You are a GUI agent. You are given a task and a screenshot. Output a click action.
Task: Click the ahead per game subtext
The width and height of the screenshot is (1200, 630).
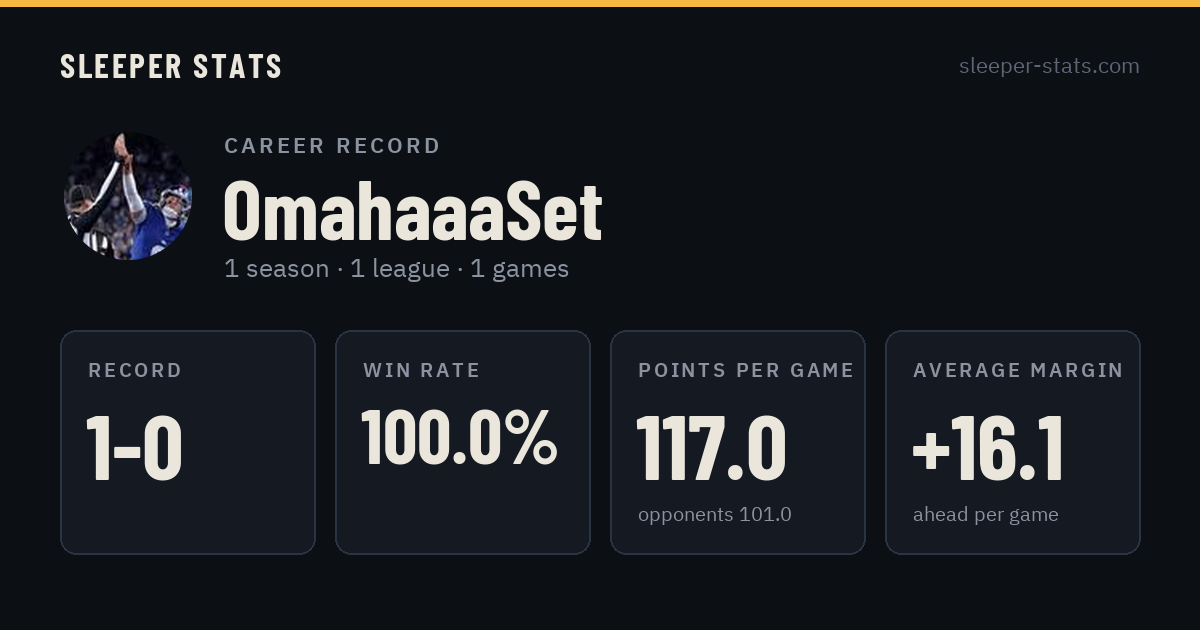tap(986, 515)
